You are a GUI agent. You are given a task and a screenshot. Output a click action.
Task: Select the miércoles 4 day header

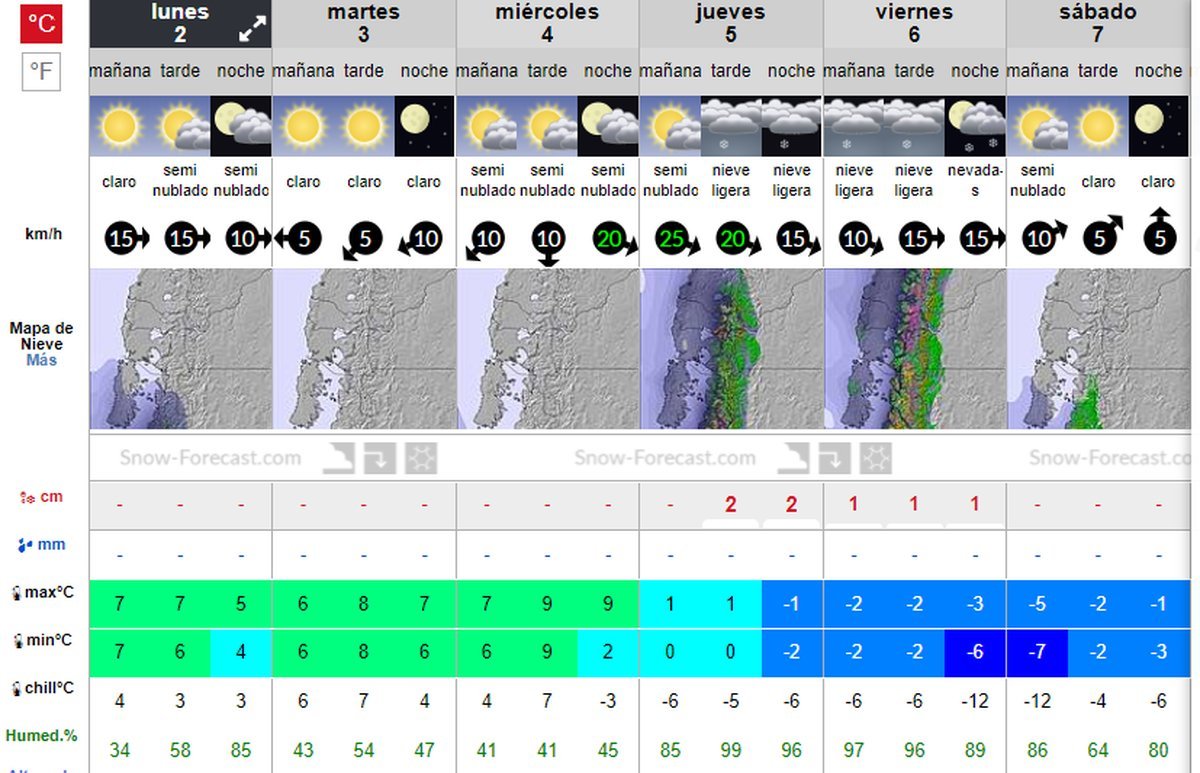pos(547,23)
